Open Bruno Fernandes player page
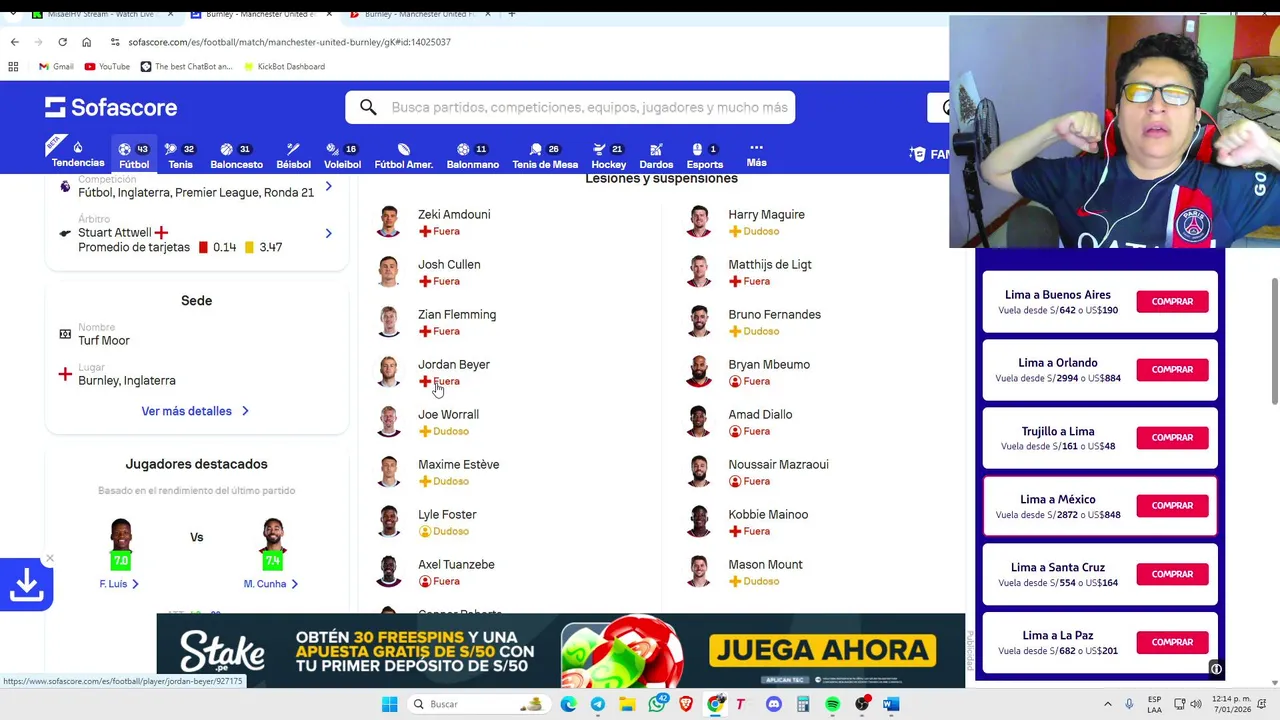The image size is (1280, 720). click(x=774, y=314)
